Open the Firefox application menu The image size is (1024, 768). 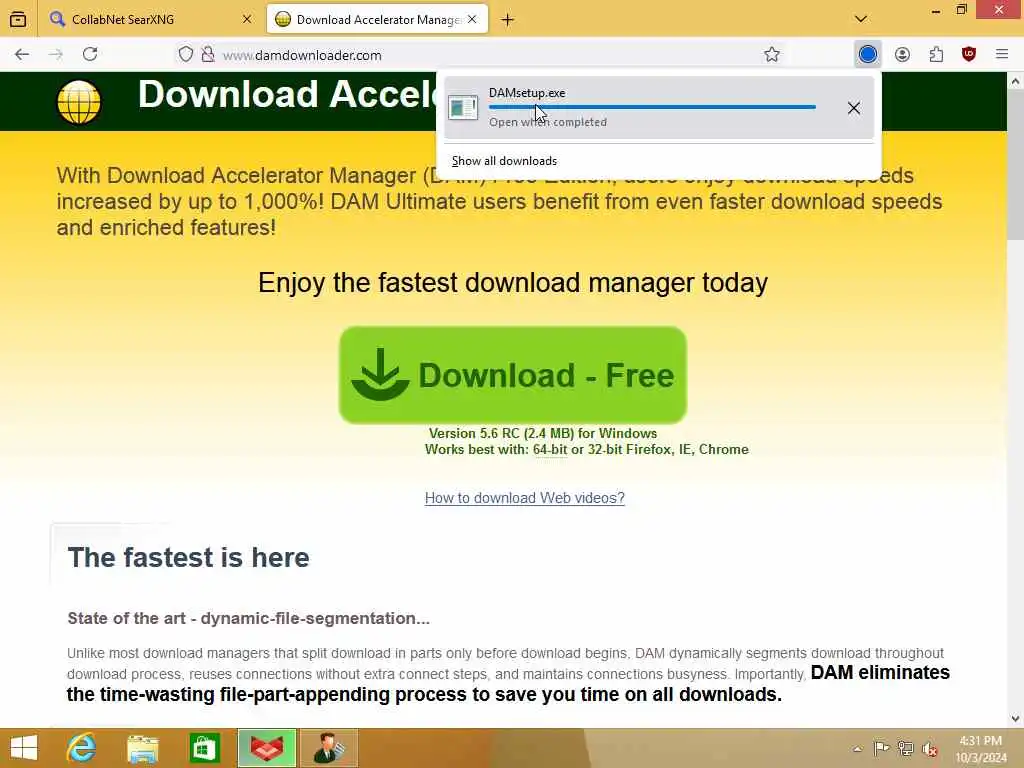[1002, 55]
